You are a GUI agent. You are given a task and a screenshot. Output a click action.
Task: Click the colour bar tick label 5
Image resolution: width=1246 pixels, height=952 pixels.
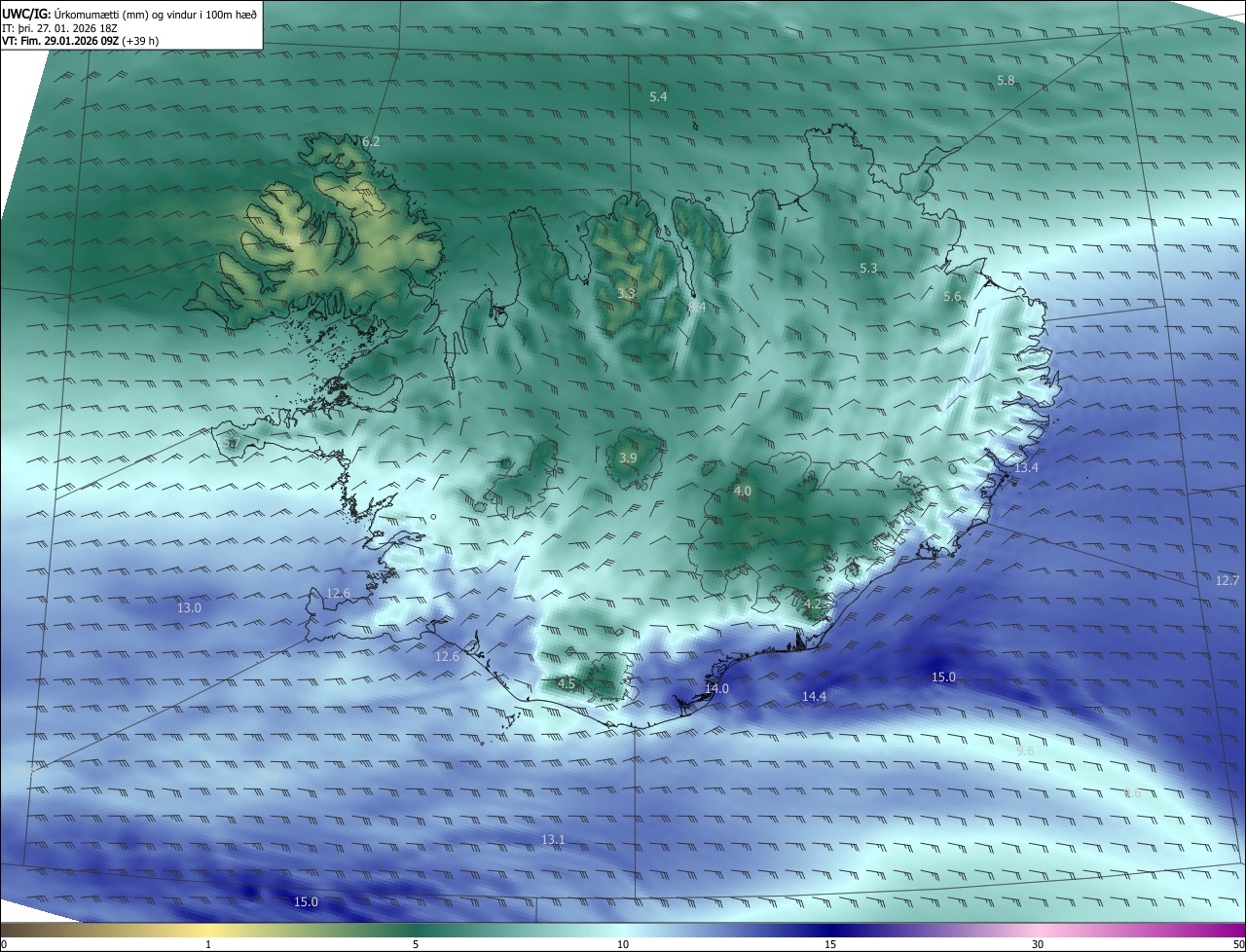coord(416,944)
